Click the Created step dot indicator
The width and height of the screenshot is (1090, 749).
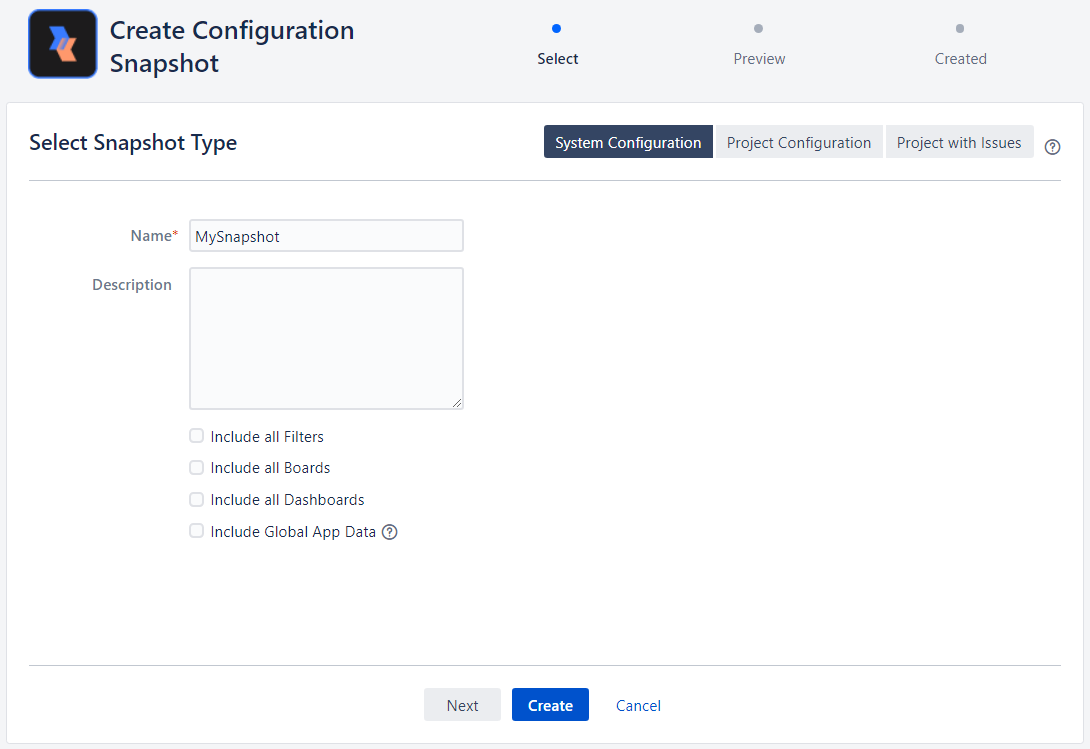tap(960, 29)
